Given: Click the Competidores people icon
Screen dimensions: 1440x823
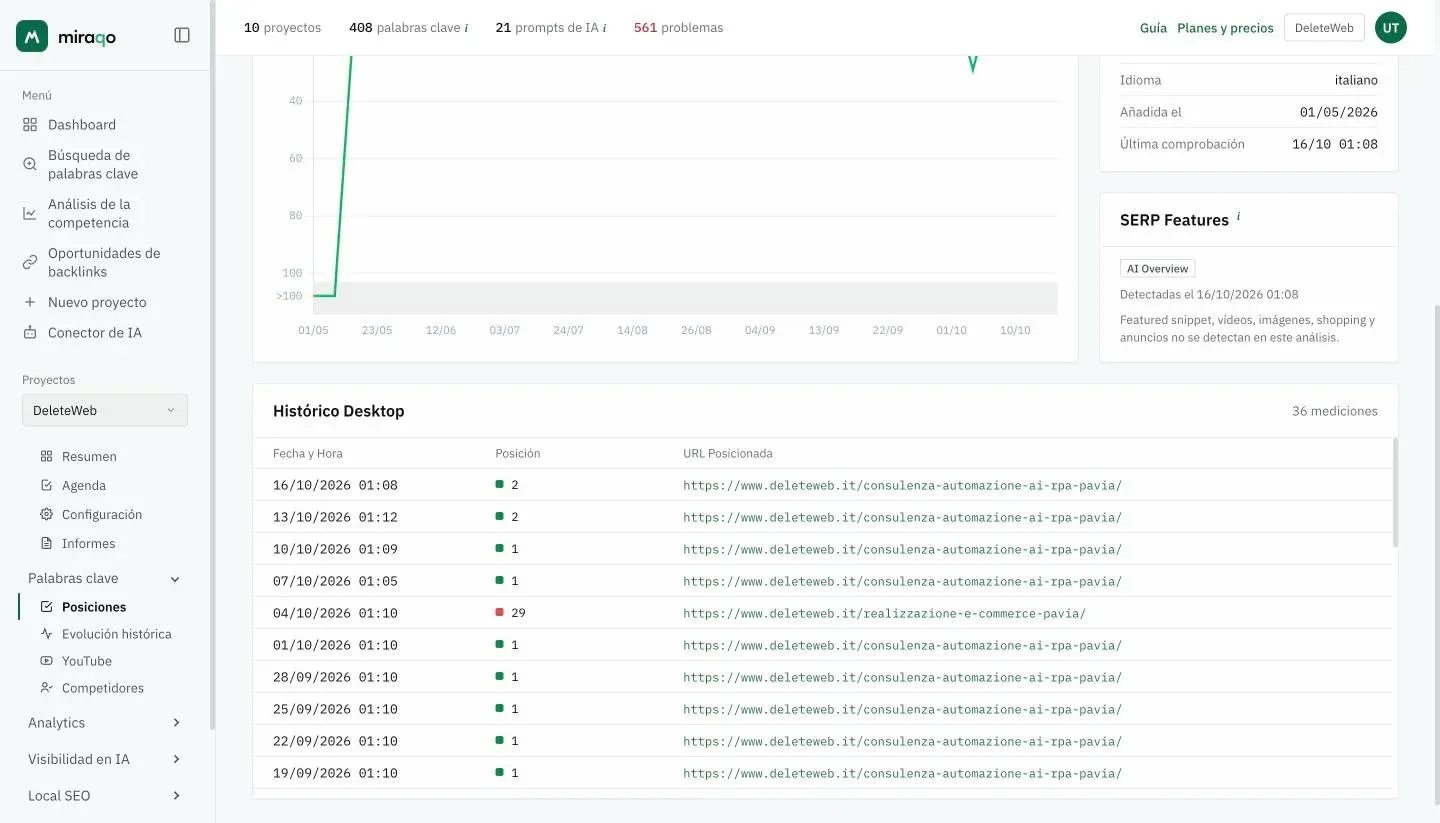Looking at the screenshot, I should pyautogui.click(x=46, y=688).
